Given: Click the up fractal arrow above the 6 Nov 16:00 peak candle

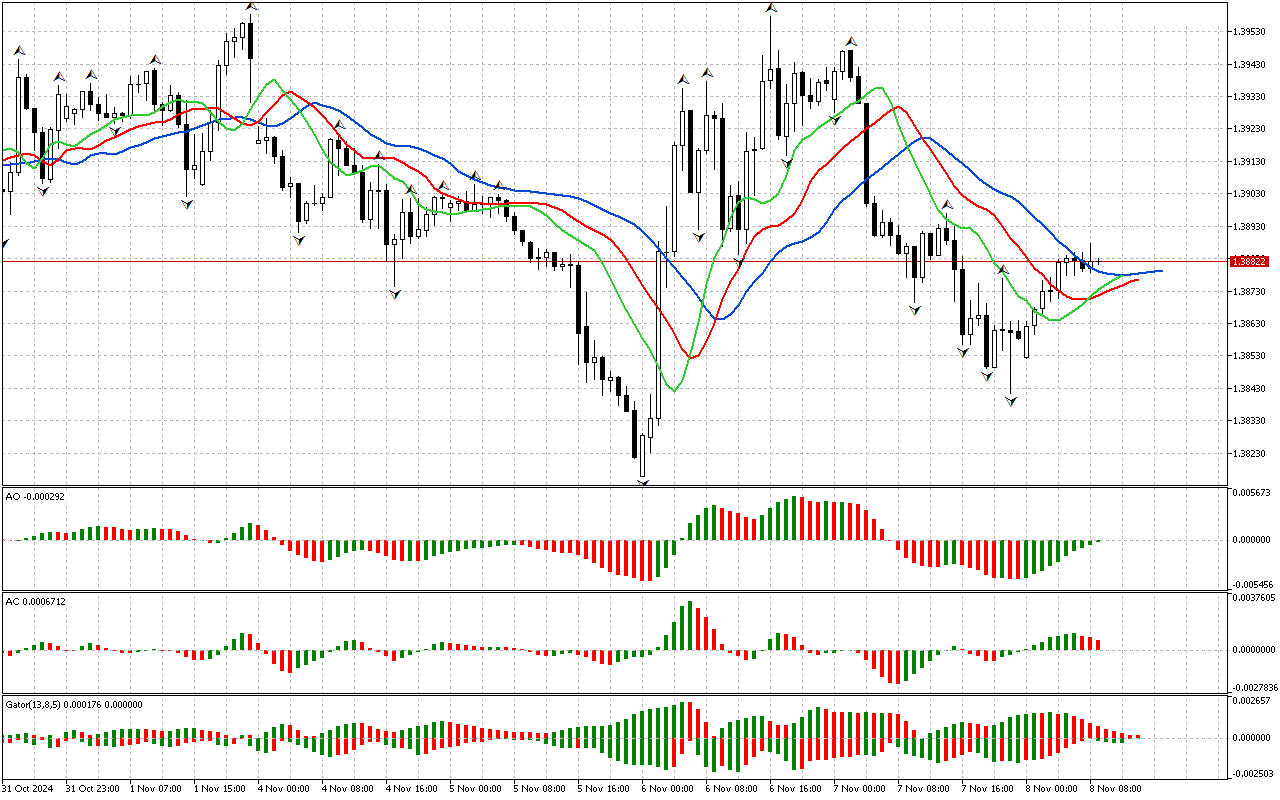Looking at the screenshot, I should tap(771, 8).
